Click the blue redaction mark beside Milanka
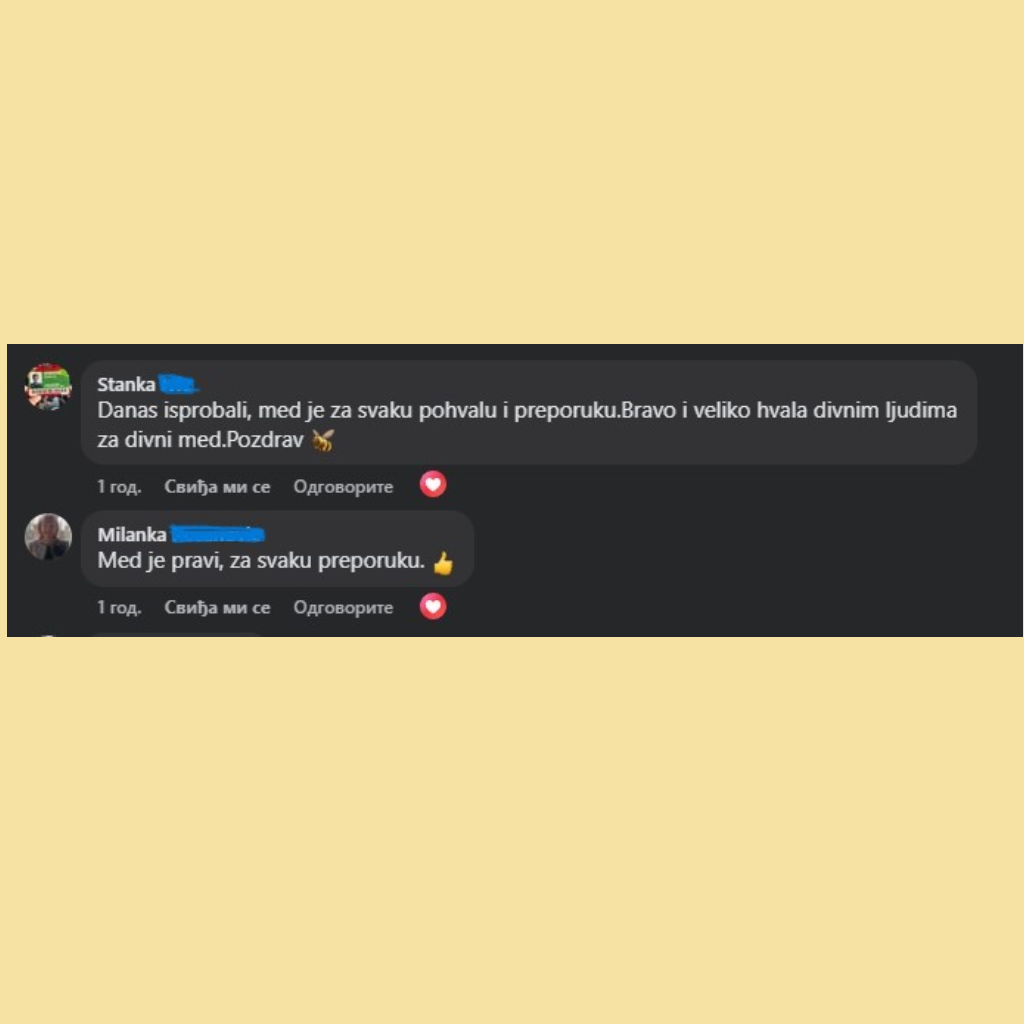1024x1024 pixels. pos(217,534)
